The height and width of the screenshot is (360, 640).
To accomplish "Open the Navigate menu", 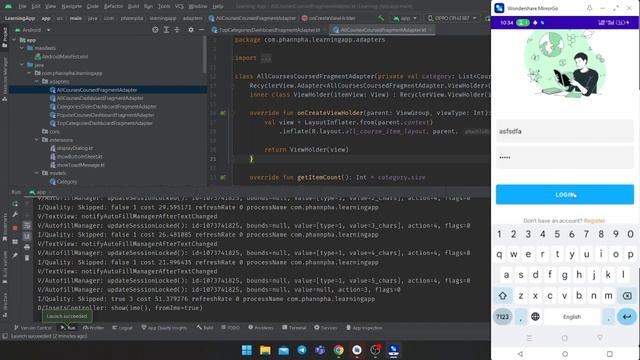I will [71, 6].
